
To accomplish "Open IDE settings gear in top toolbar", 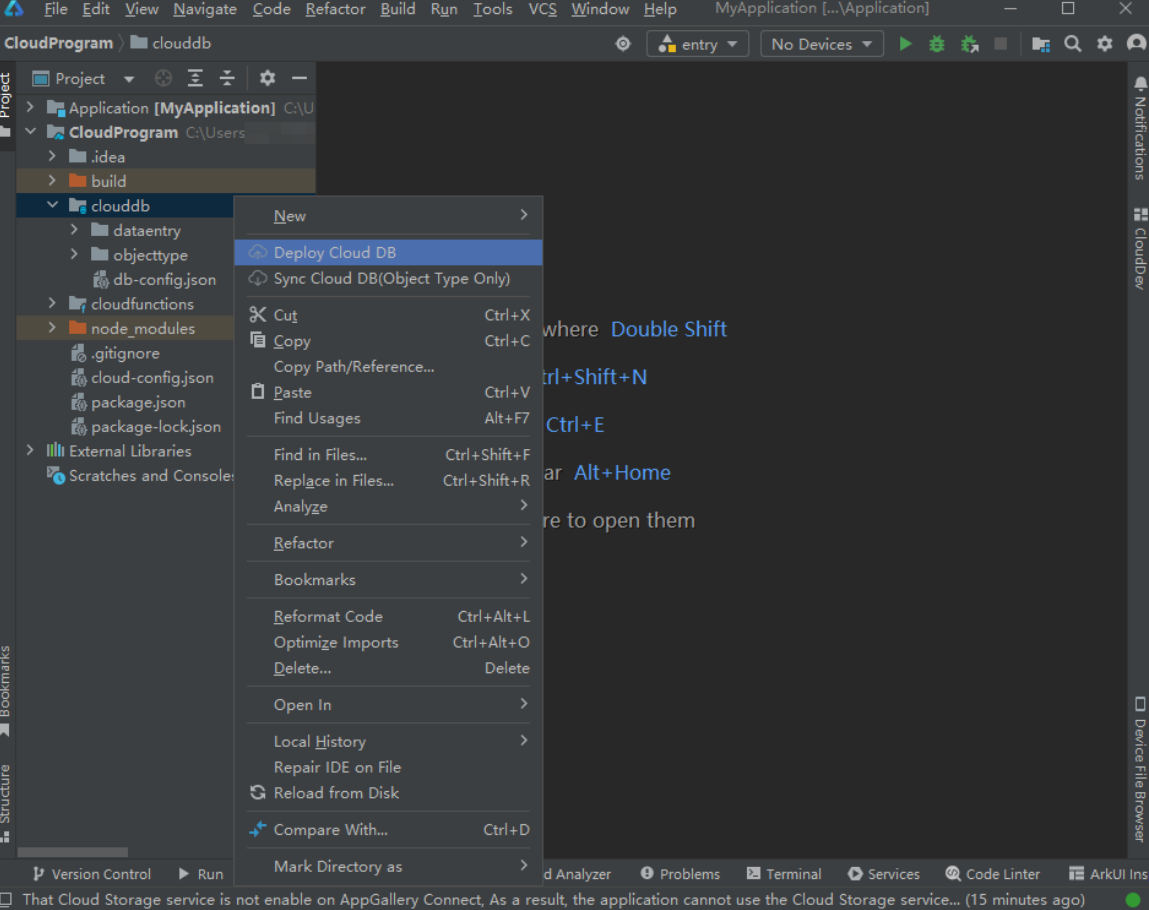I will pos(1104,44).
